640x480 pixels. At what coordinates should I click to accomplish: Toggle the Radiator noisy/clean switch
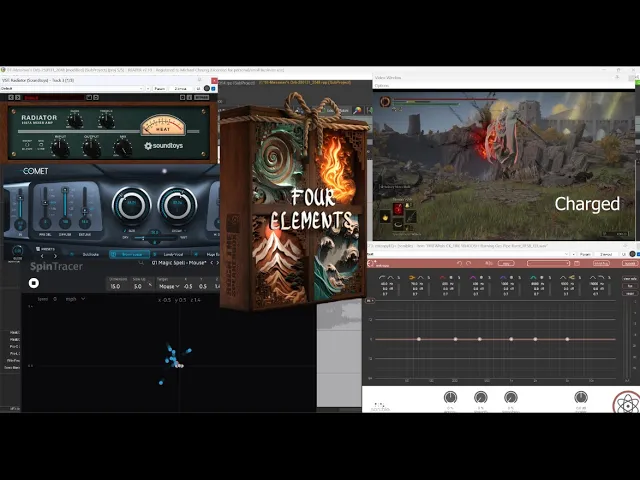pos(27,145)
